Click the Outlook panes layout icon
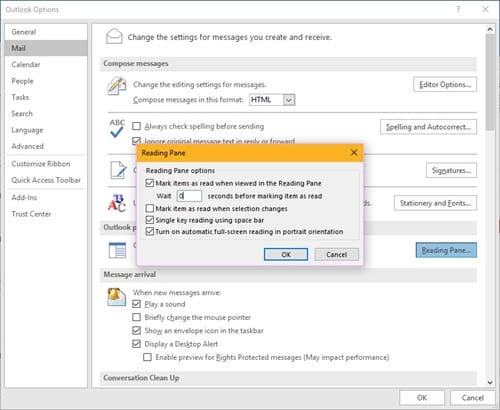Screen dimensions: 500x410 [x=117, y=250]
